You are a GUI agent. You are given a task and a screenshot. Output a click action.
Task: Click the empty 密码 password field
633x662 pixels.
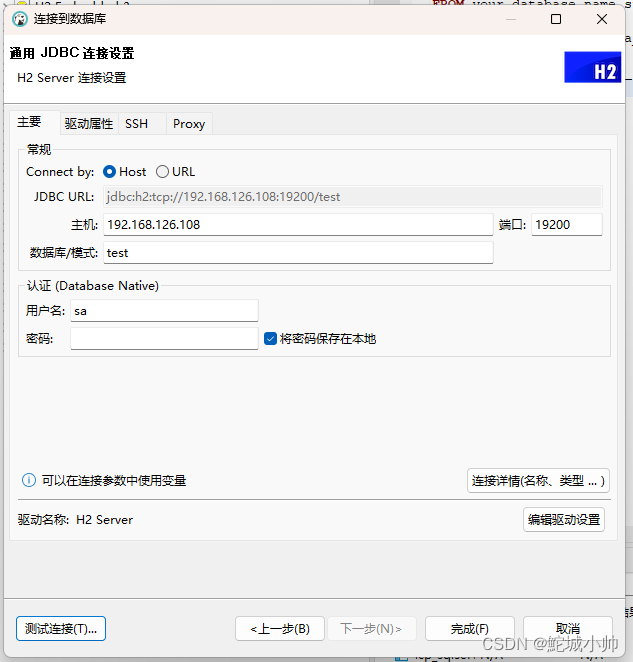click(x=164, y=339)
